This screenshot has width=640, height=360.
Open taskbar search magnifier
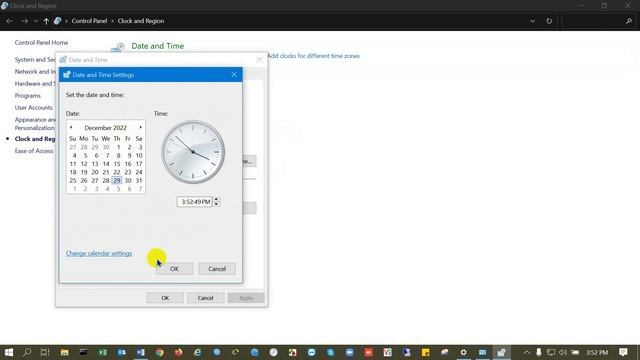tap(27, 352)
